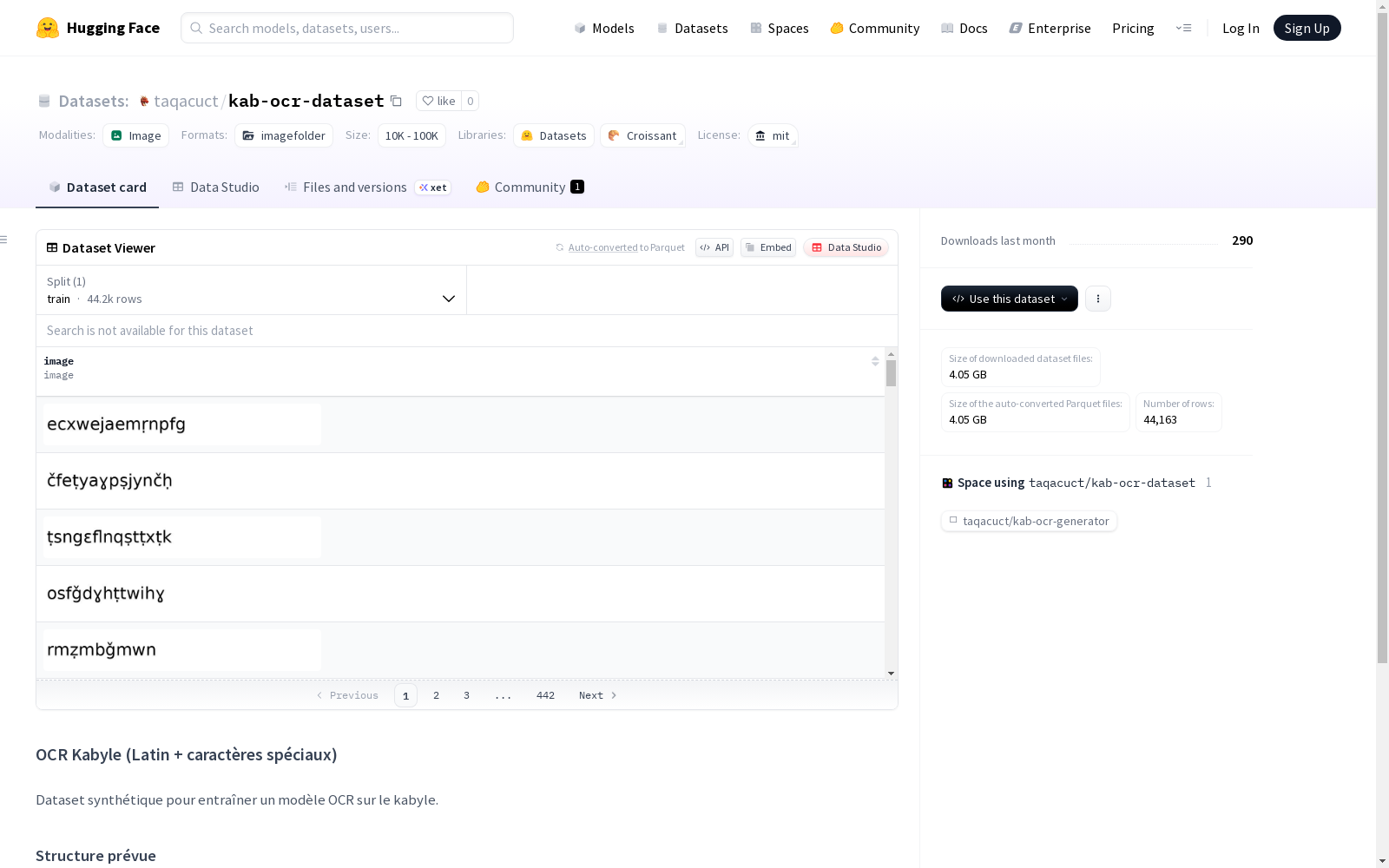
Task: Click the 'OCR Kabyle' heading
Action: coord(186,754)
